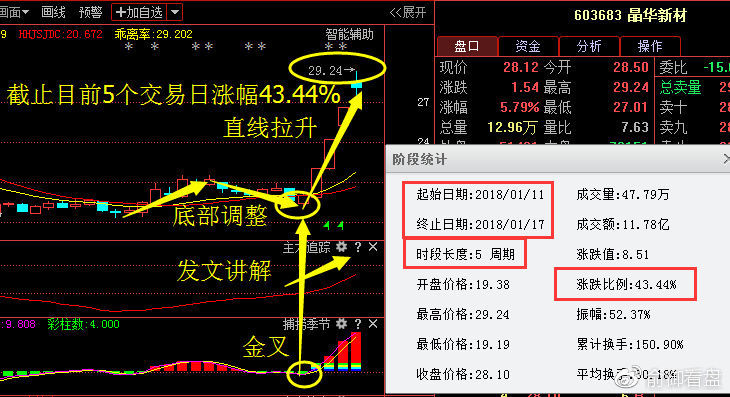
Task: Switch to the 操作 tab
Action: [650, 46]
